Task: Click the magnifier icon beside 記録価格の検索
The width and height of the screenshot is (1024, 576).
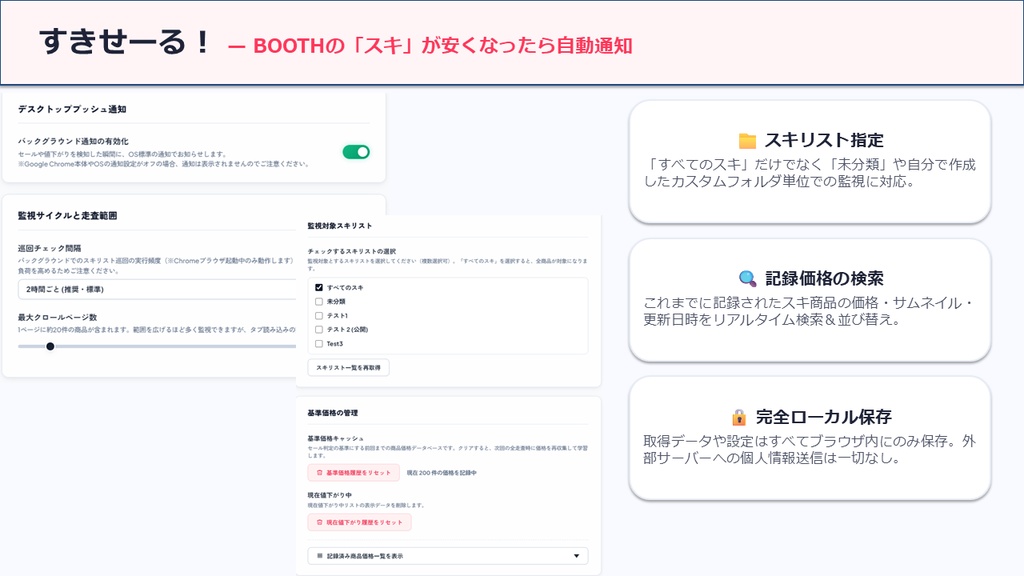Action: [x=747, y=279]
